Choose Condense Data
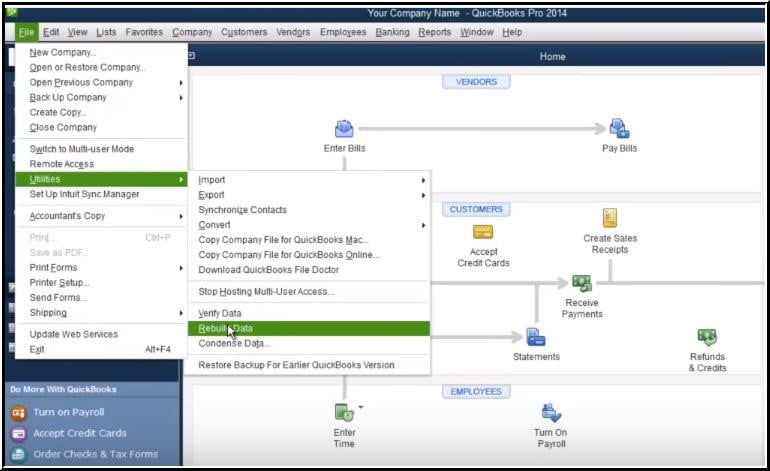This screenshot has width=770, height=471. 309,343
